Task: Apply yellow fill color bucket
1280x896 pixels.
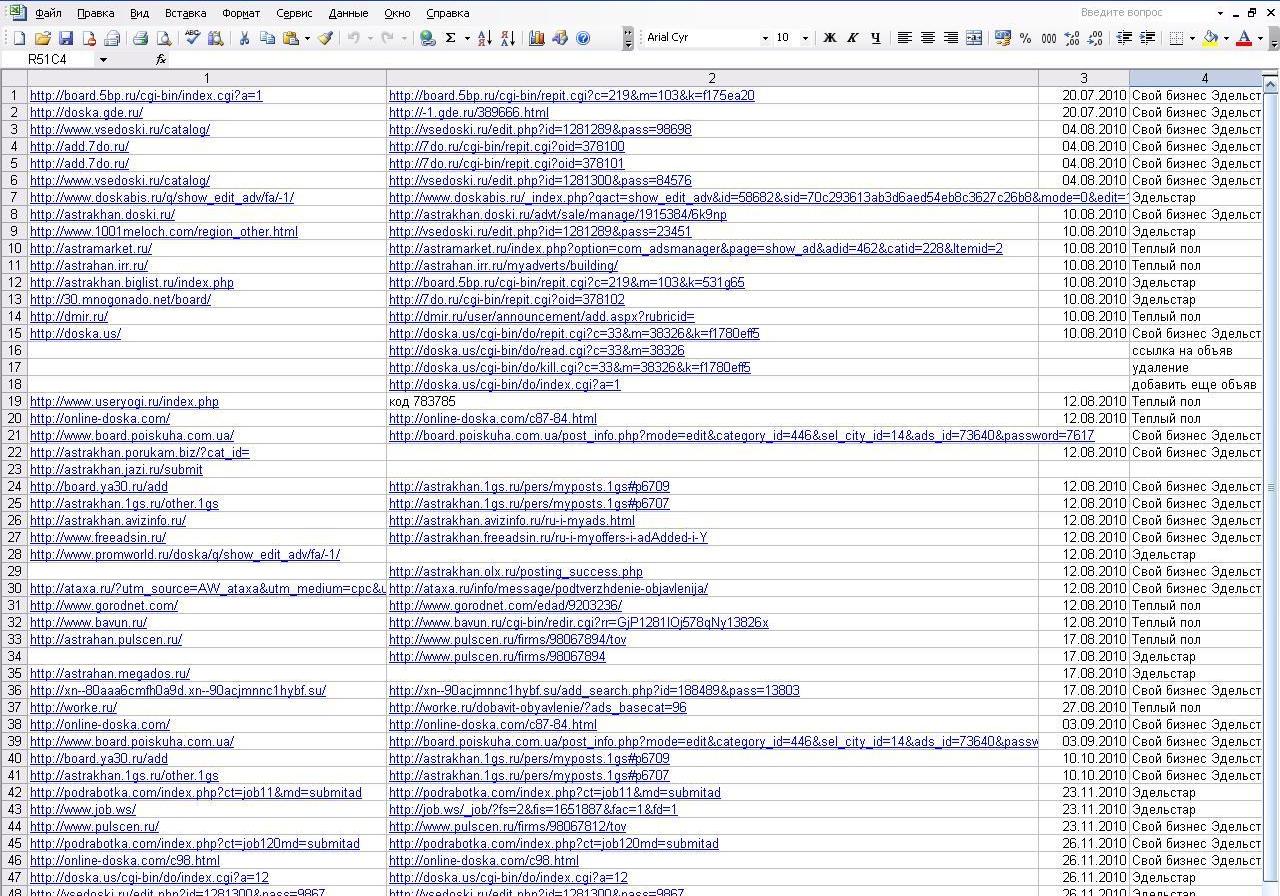Action: click(1210, 38)
